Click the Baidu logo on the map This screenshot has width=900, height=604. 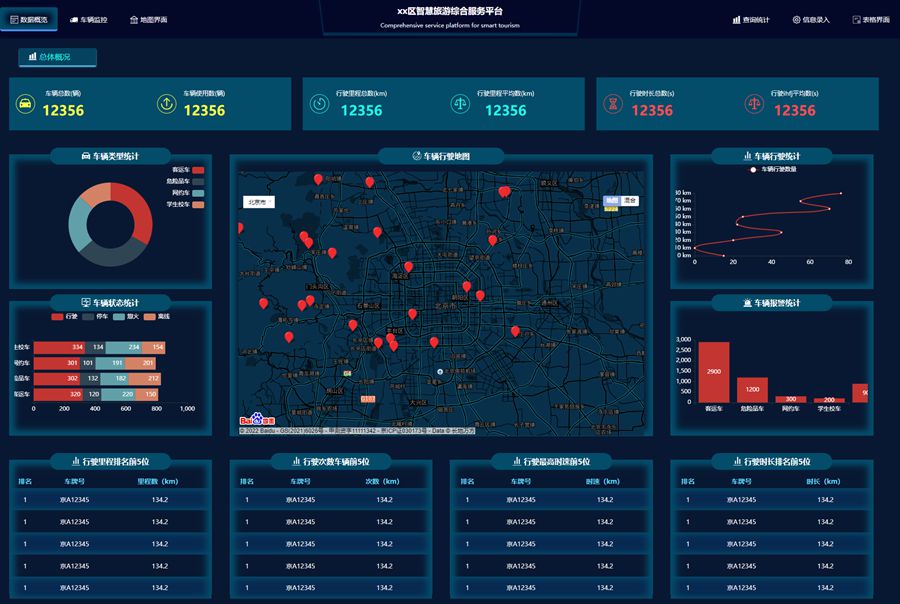(256, 418)
